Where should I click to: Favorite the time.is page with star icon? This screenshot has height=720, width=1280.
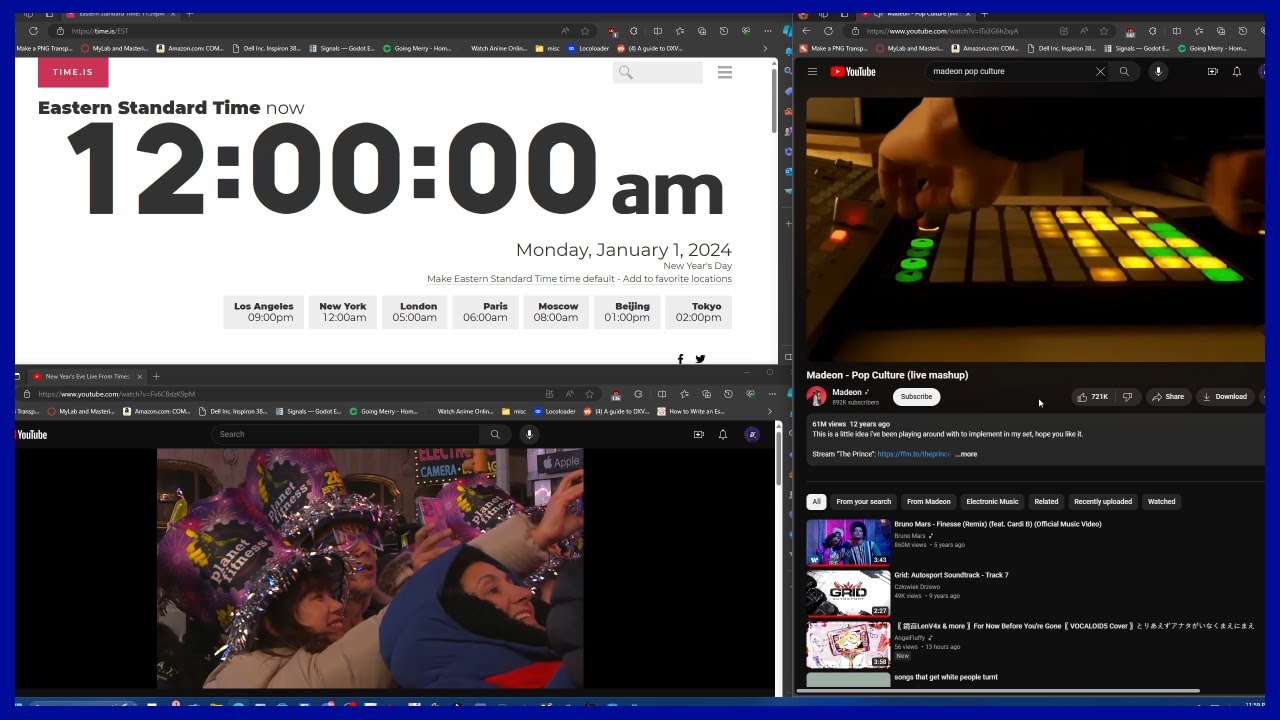pos(585,31)
